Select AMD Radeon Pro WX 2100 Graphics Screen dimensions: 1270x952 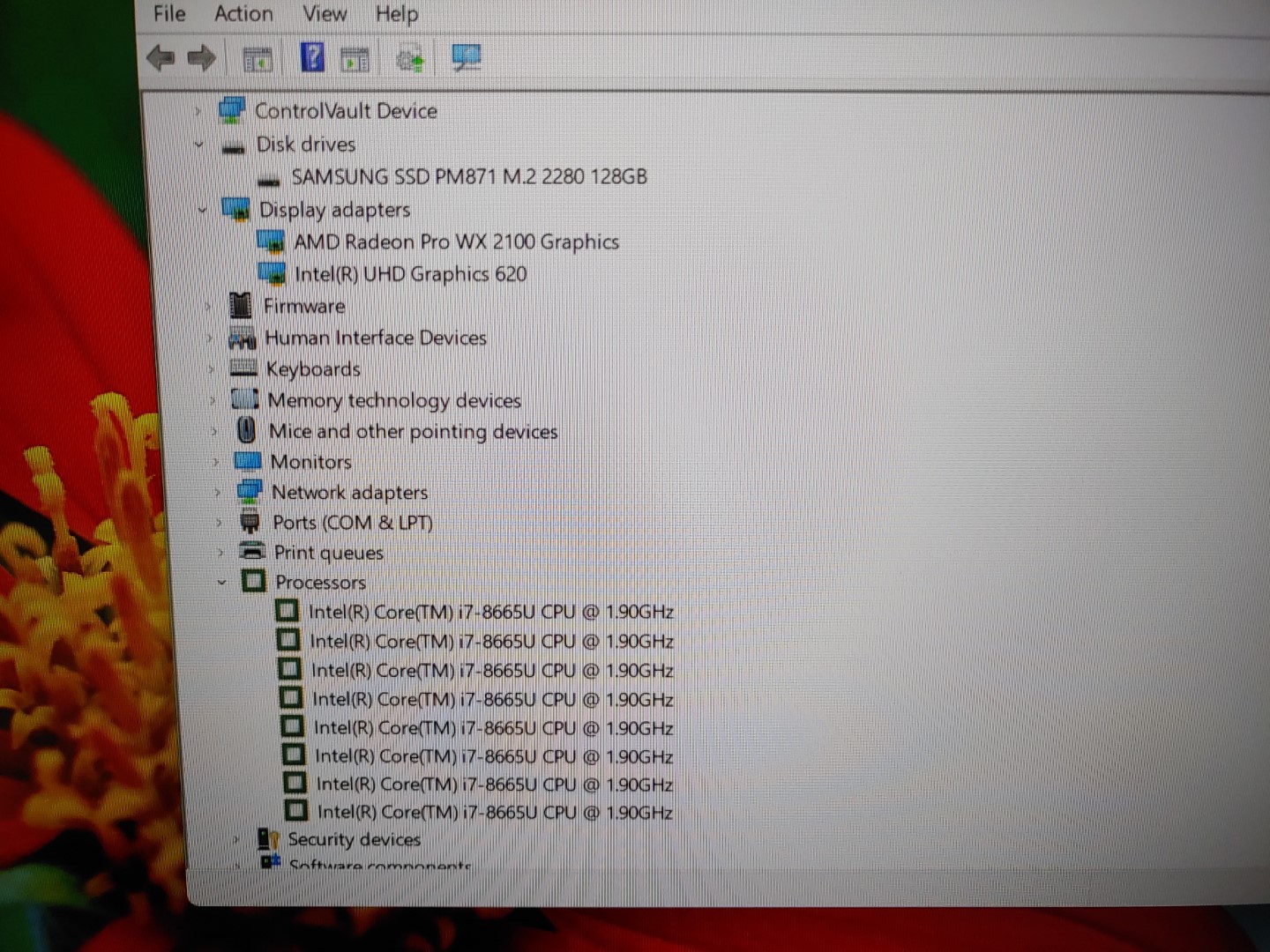point(456,242)
